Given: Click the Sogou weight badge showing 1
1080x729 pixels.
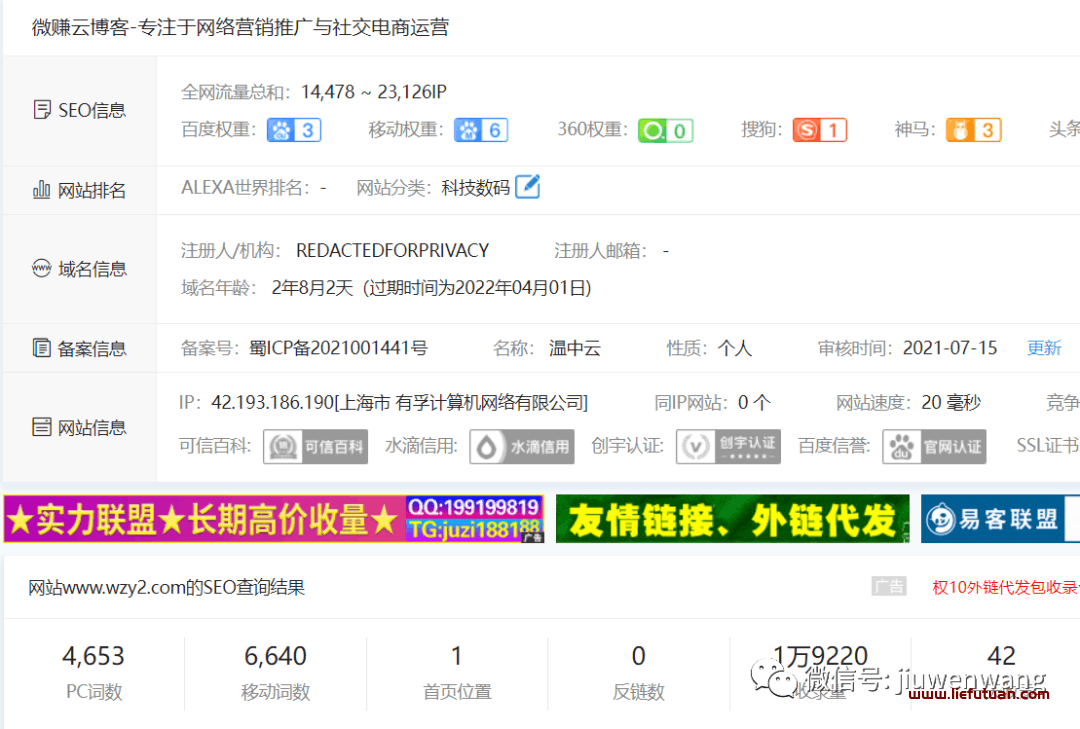Looking at the screenshot, I should click(x=820, y=130).
